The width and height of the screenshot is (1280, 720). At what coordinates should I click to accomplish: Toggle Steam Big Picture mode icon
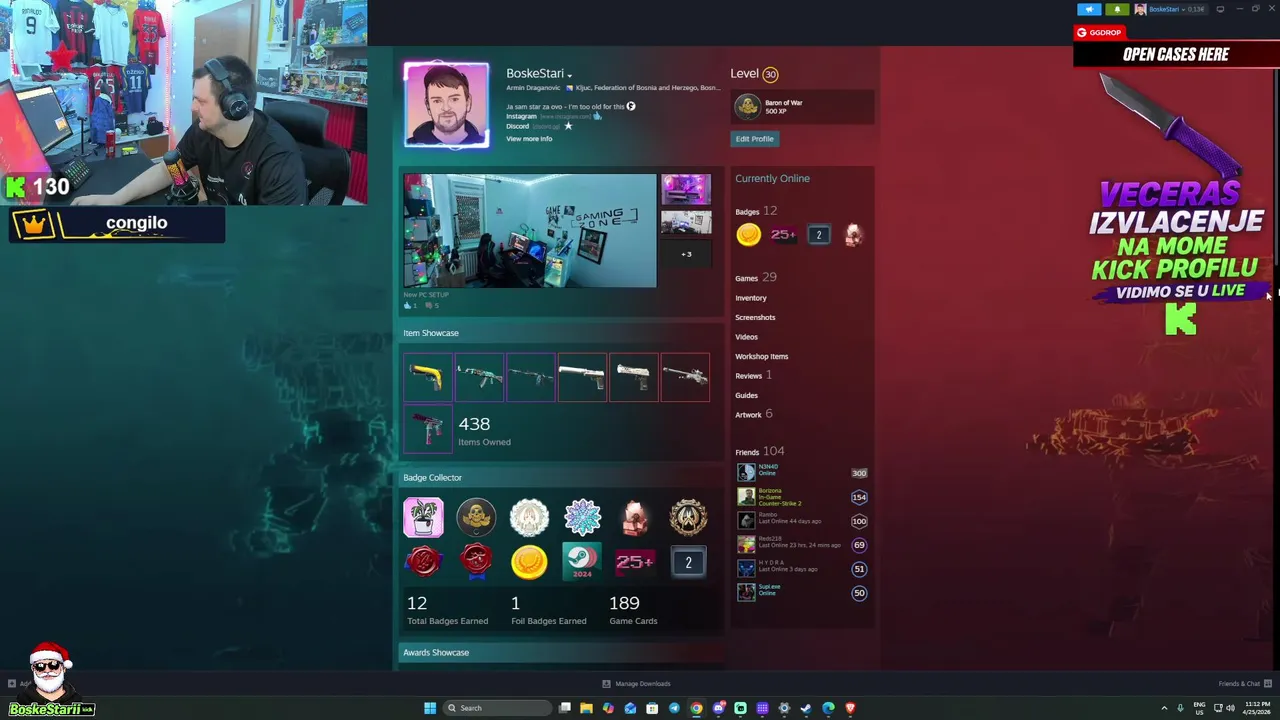1220,9
